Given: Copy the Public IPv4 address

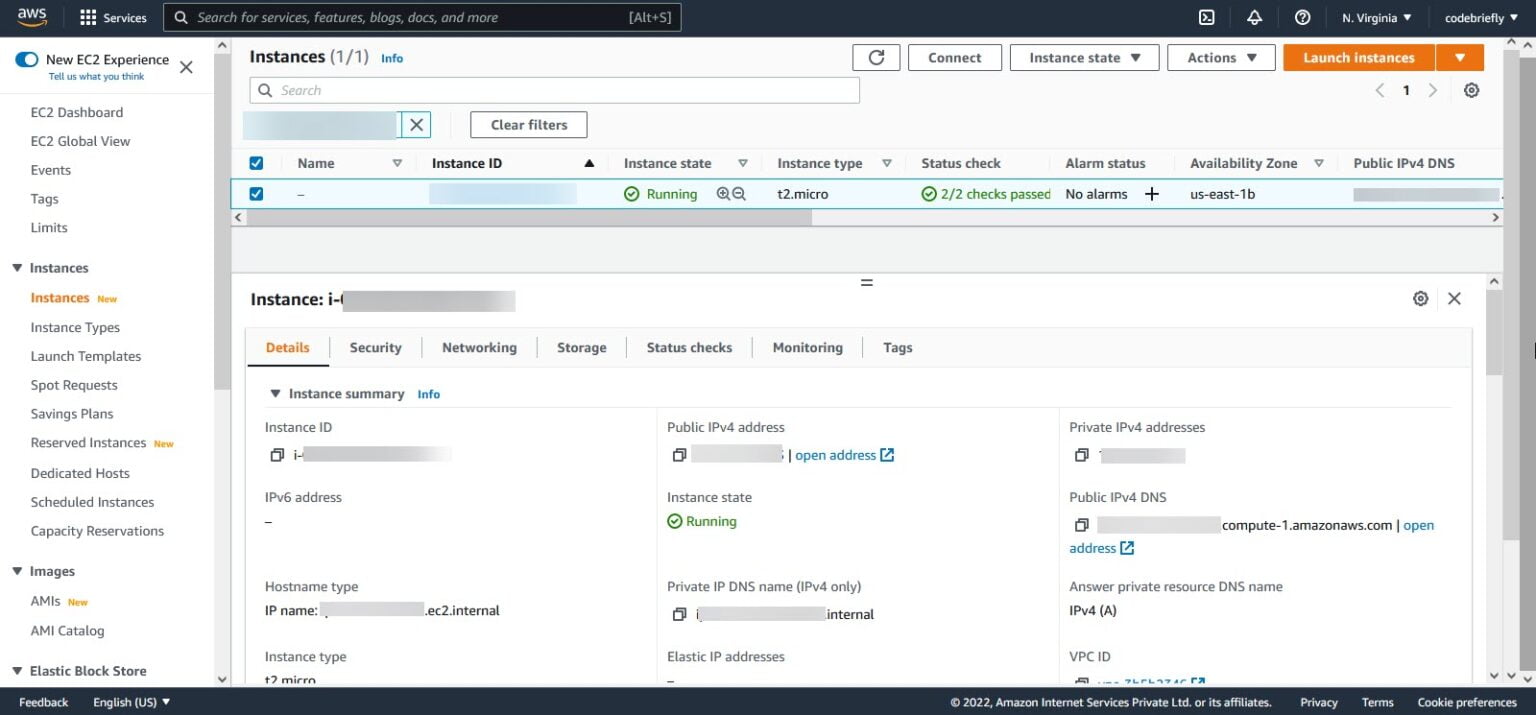Looking at the screenshot, I should (x=680, y=455).
